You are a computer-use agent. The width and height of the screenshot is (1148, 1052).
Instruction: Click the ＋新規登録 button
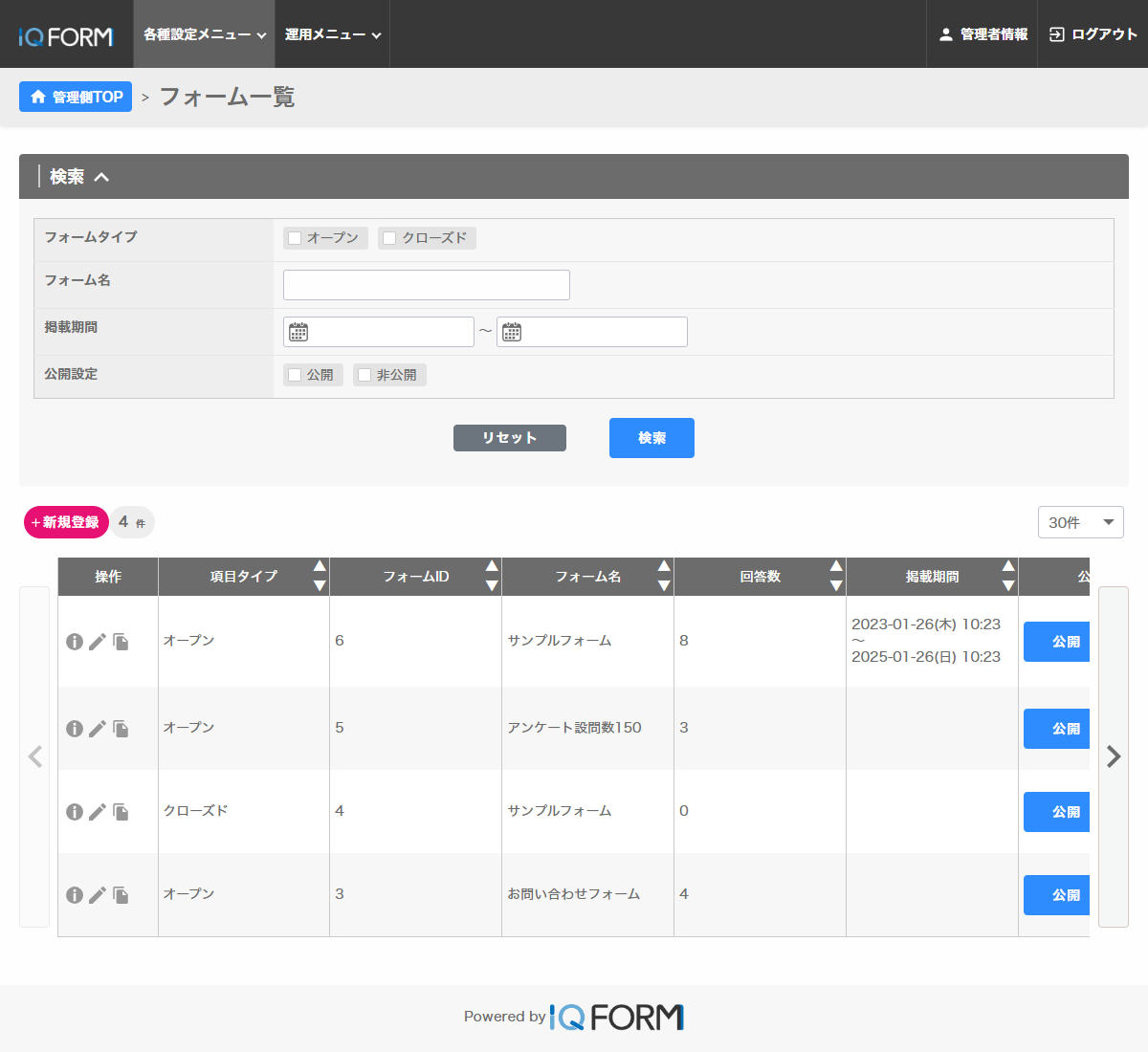tap(66, 522)
